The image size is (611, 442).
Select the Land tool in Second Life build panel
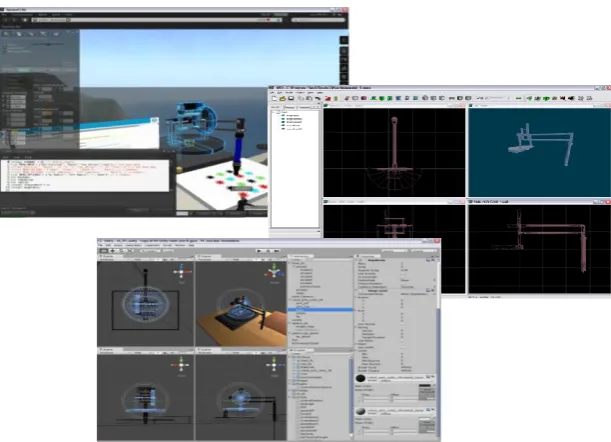click(x=56, y=34)
